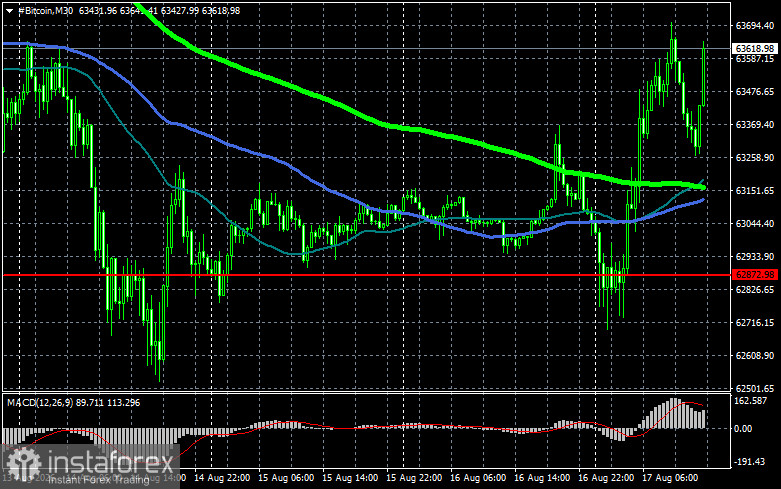Screen dimensions: 781x489
Task: Click the 17 Aug 06:00 time label
Action: tap(670, 478)
